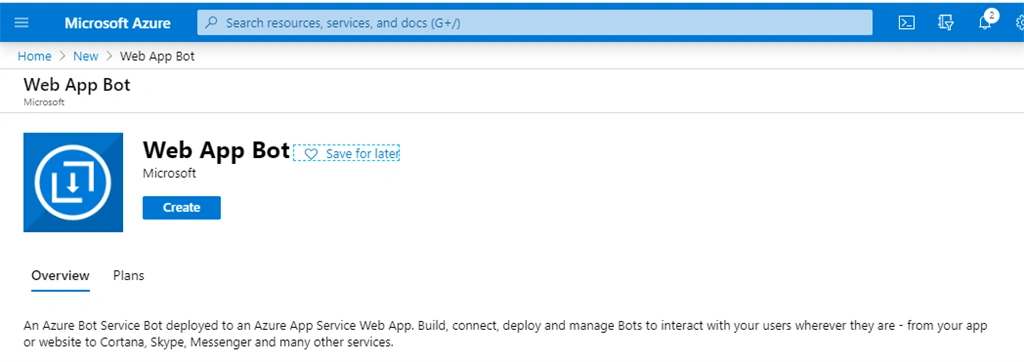Click the Microsoft publisher label under the heading

click(x=169, y=174)
